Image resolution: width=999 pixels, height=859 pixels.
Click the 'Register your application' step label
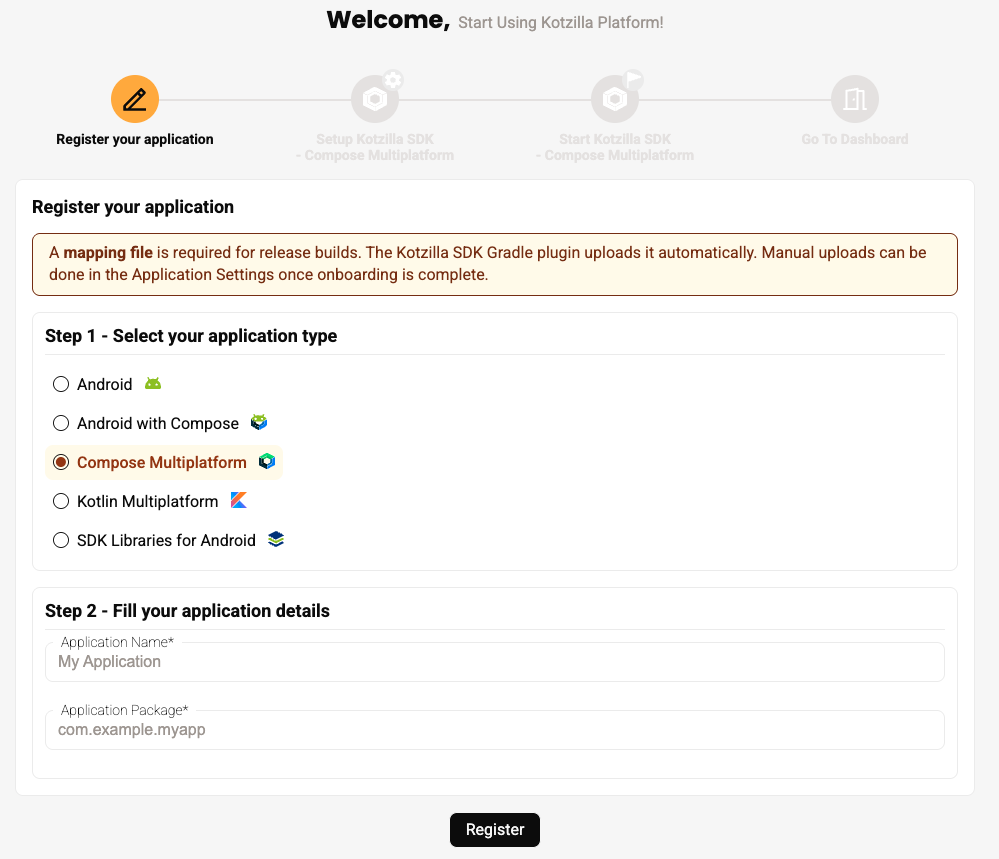[x=135, y=139]
